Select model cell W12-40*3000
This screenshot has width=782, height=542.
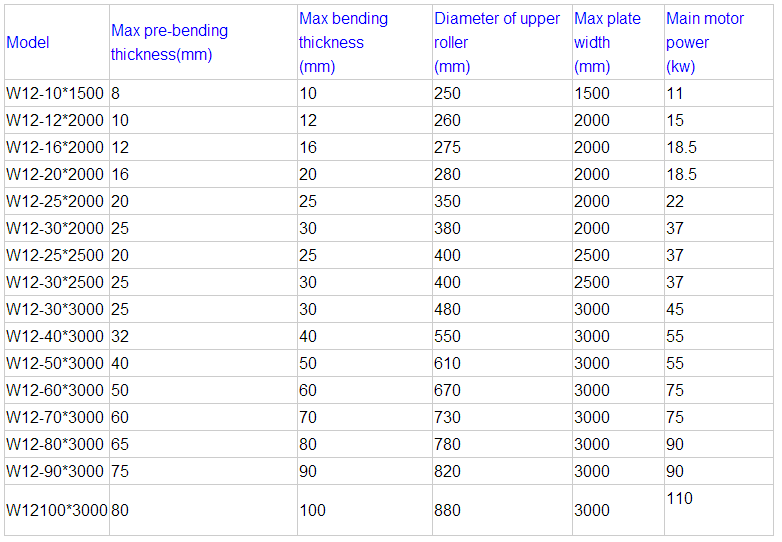55,336
